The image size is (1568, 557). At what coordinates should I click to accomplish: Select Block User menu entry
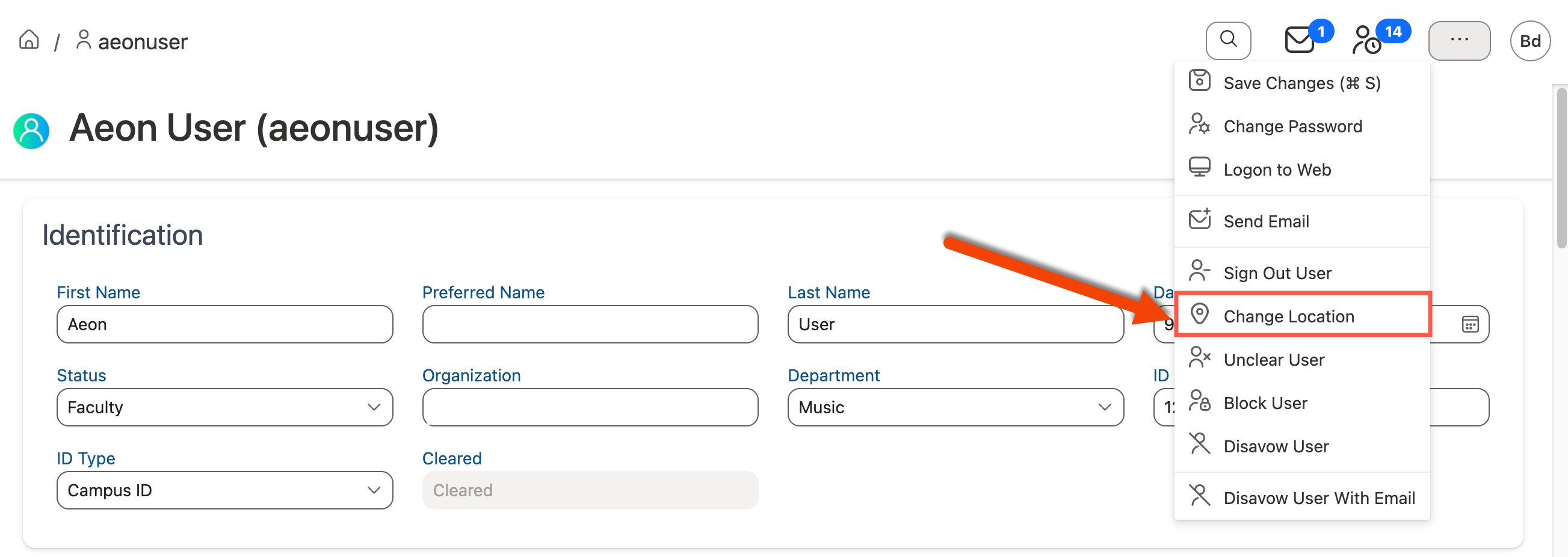pyautogui.click(x=1265, y=402)
